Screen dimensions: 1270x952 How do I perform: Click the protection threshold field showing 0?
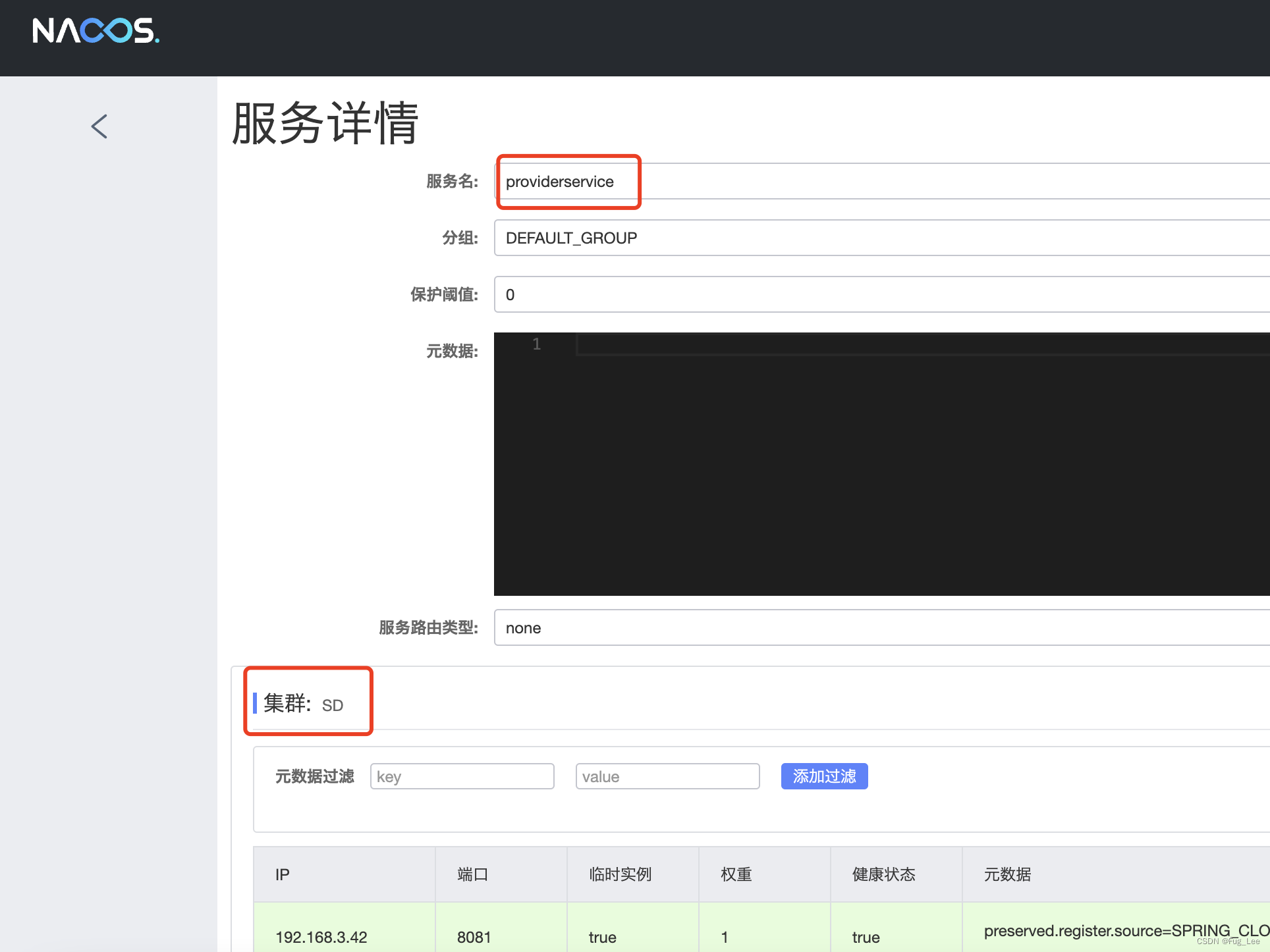pos(881,295)
